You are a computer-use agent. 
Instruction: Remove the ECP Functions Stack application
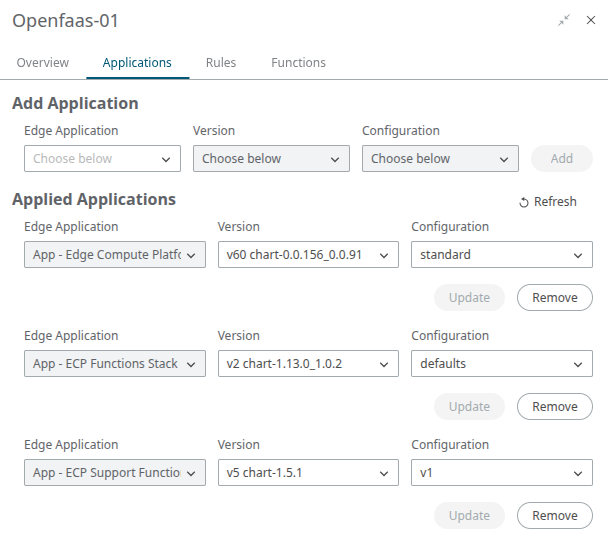click(554, 407)
